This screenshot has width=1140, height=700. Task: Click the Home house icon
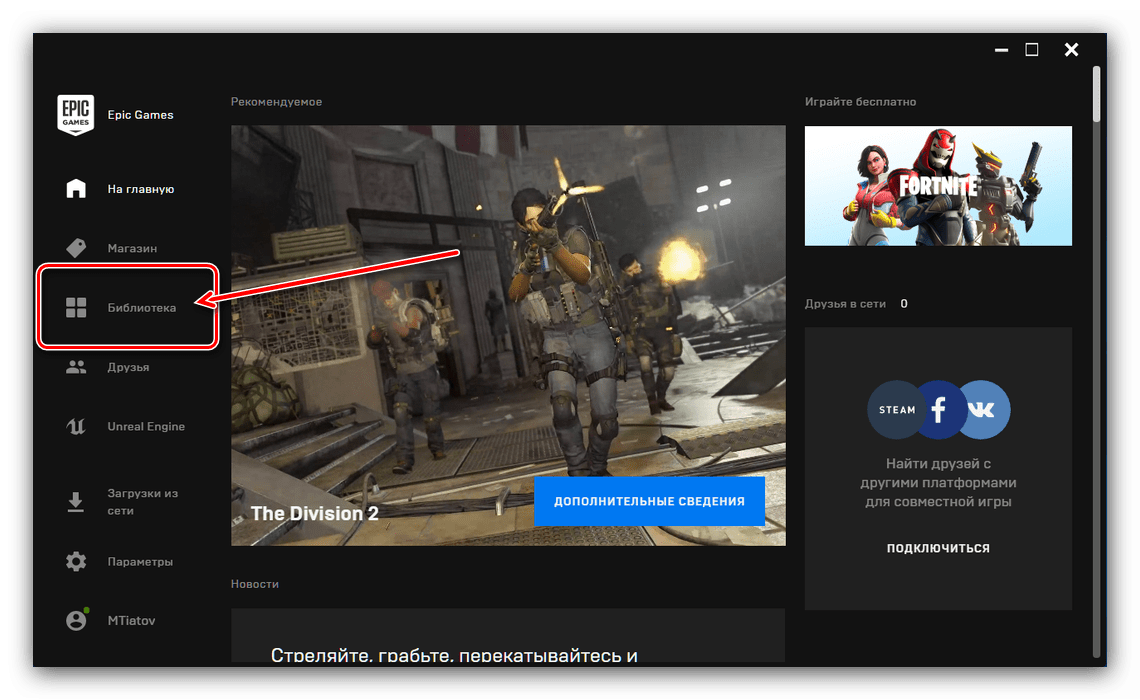[x=76, y=189]
